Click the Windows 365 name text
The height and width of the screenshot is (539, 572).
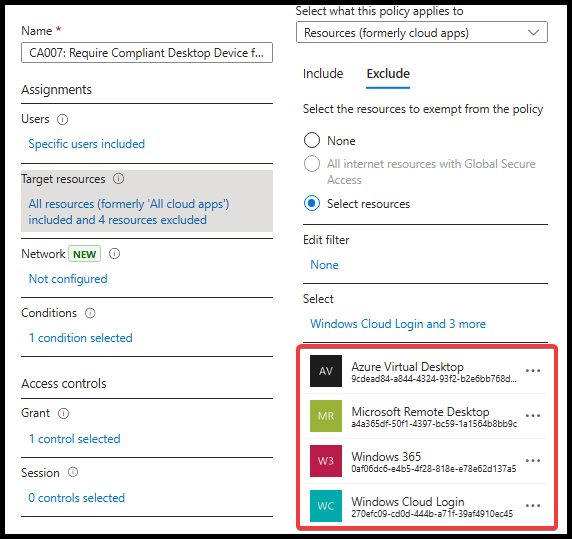pos(386,456)
